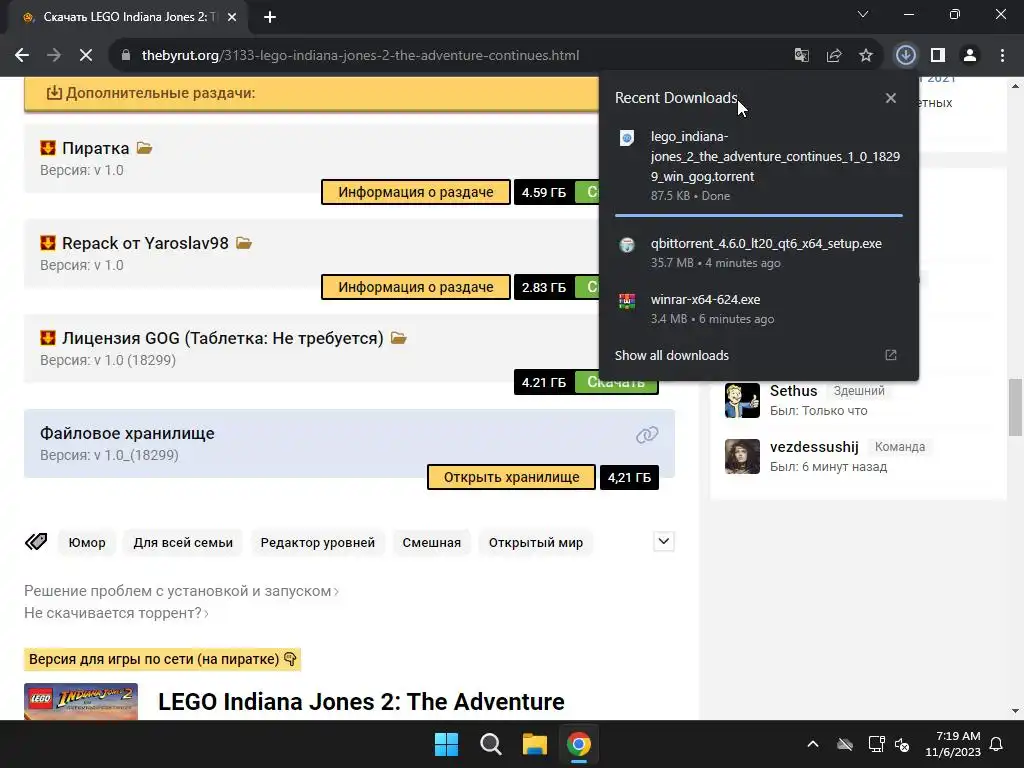Click Repack от Yaroslav98 title
Viewport: 1024px width, 768px height.
point(145,243)
